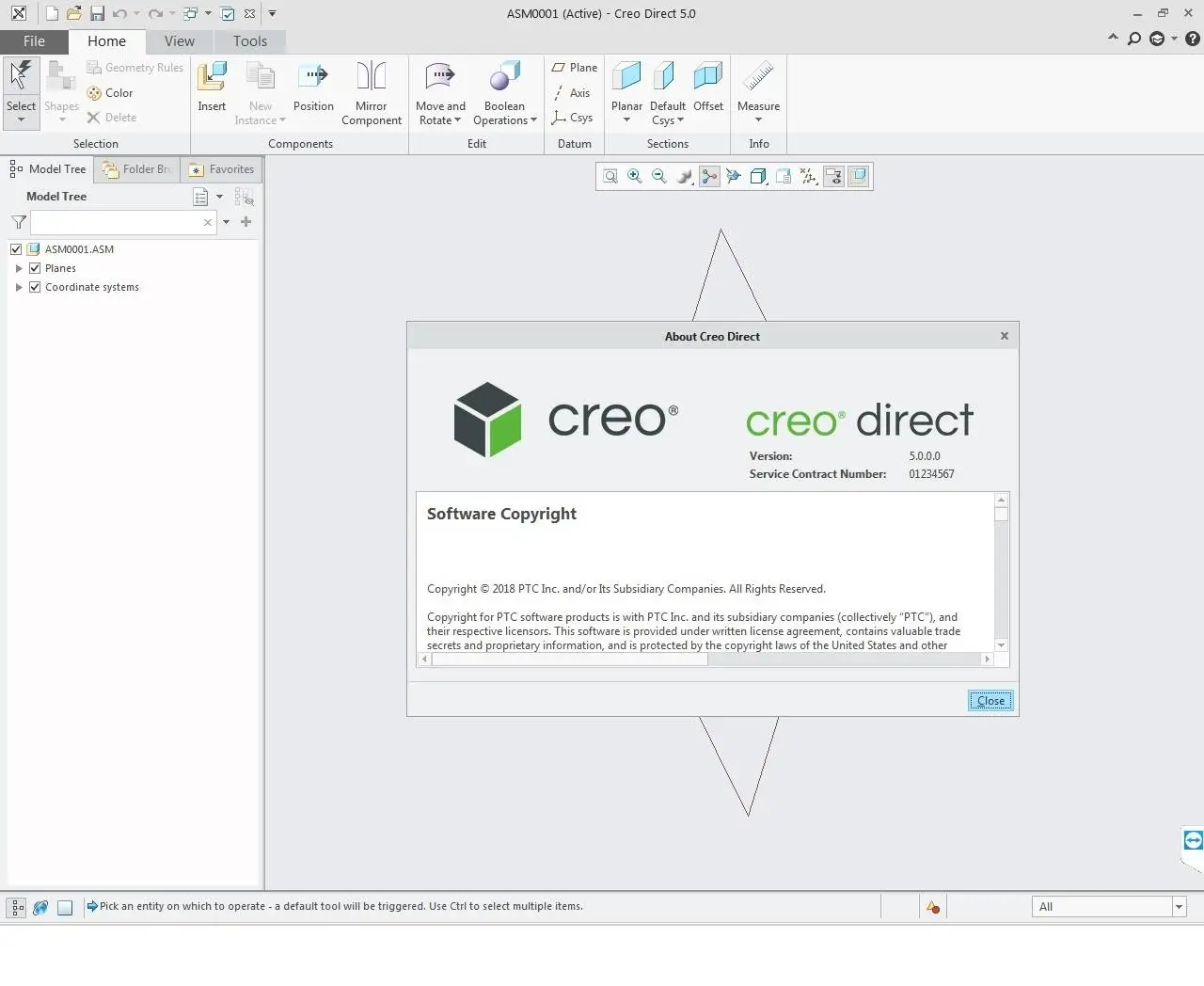Click the New file icon in quick access
1204x986 pixels.
point(52,13)
